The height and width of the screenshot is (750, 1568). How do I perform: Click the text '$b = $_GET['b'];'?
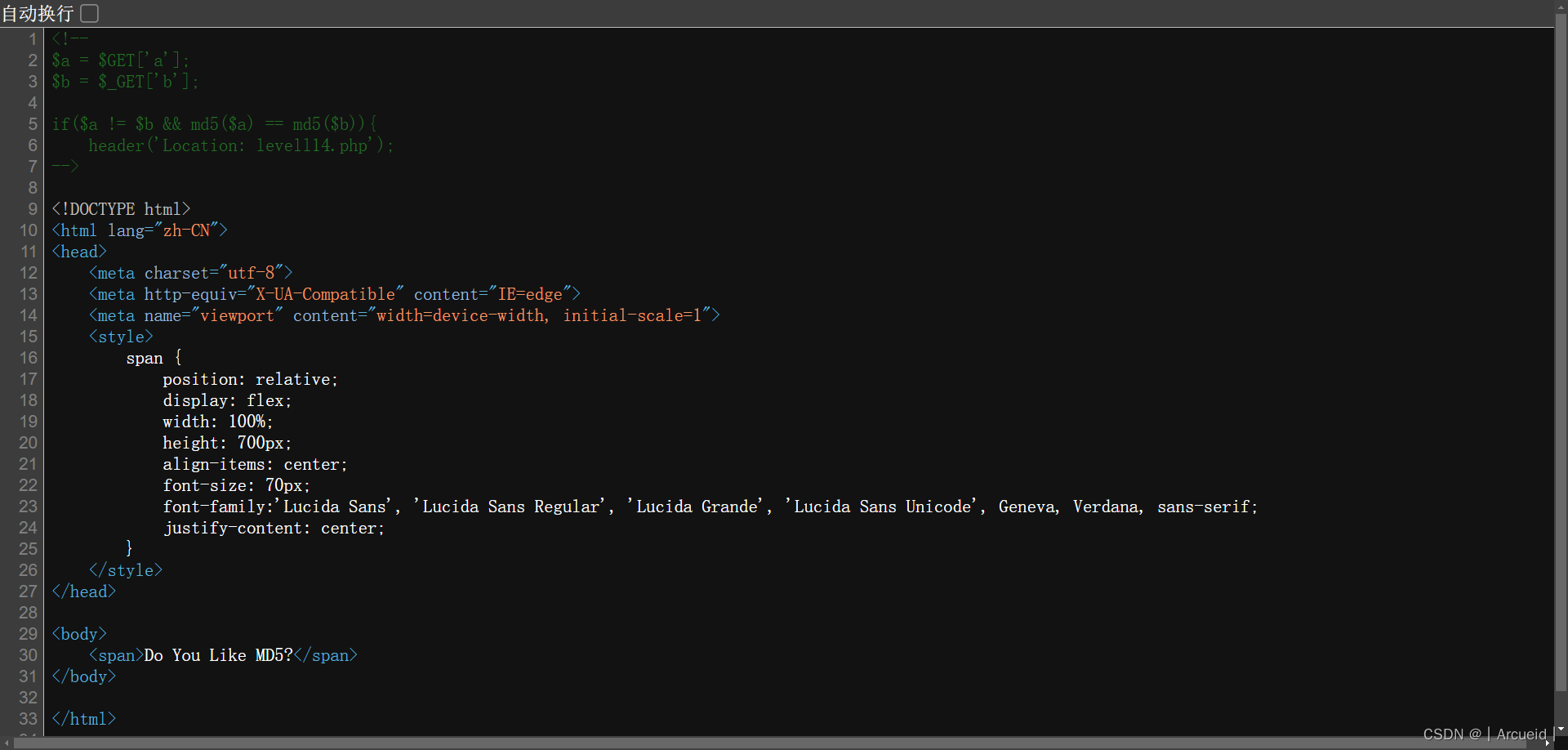125,82
